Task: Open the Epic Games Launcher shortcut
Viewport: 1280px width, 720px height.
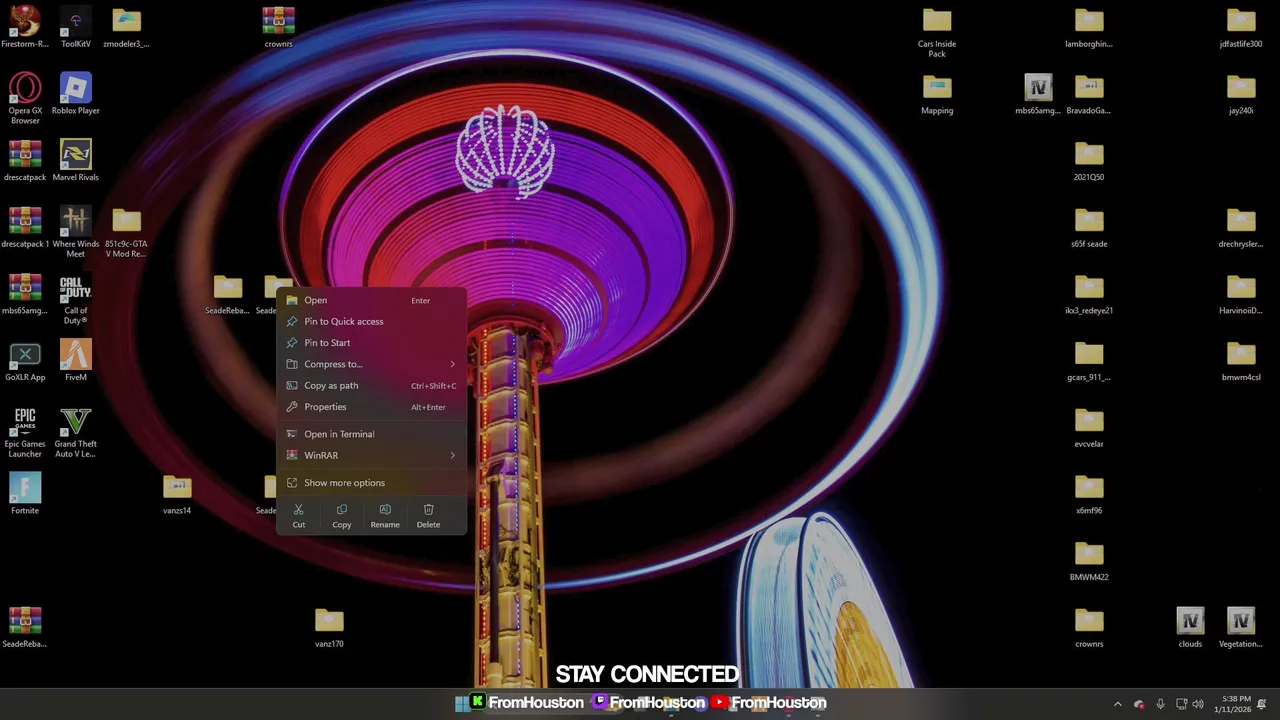Action: click(25, 432)
